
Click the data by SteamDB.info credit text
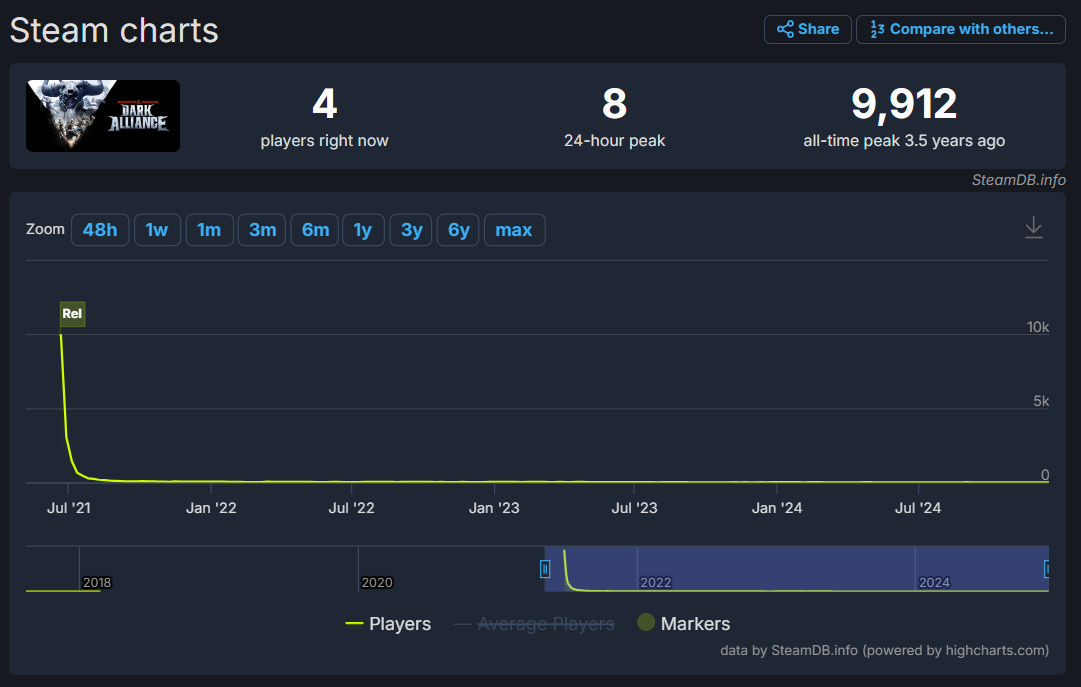click(885, 650)
